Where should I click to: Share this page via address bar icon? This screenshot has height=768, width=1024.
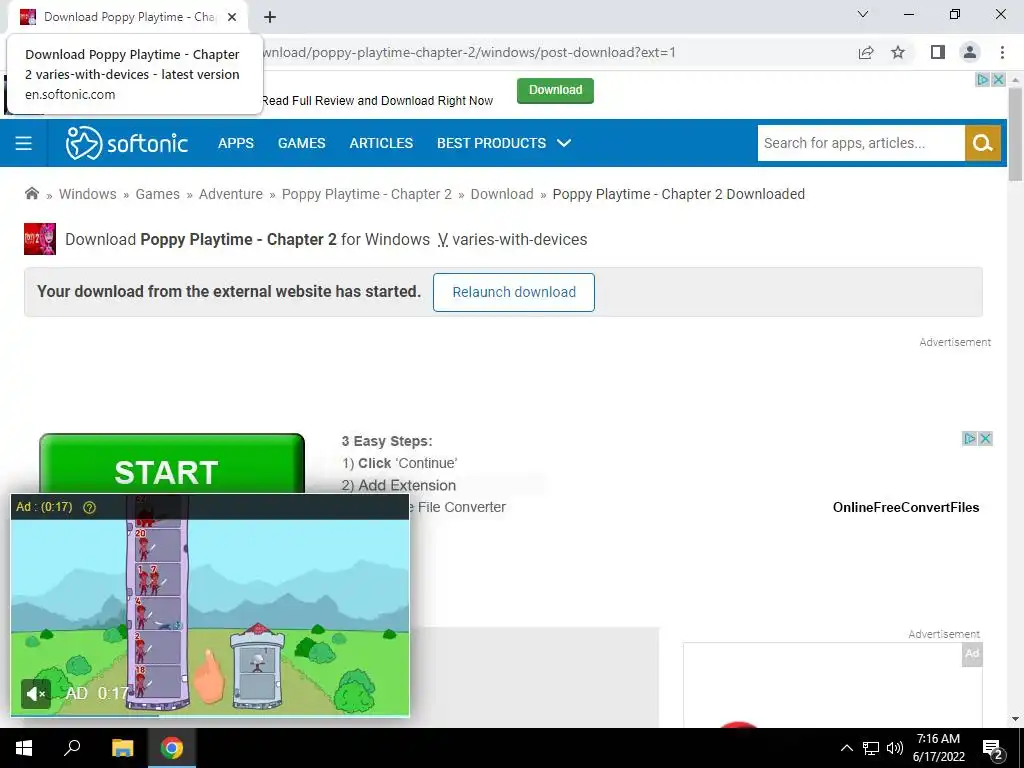tap(866, 52)
